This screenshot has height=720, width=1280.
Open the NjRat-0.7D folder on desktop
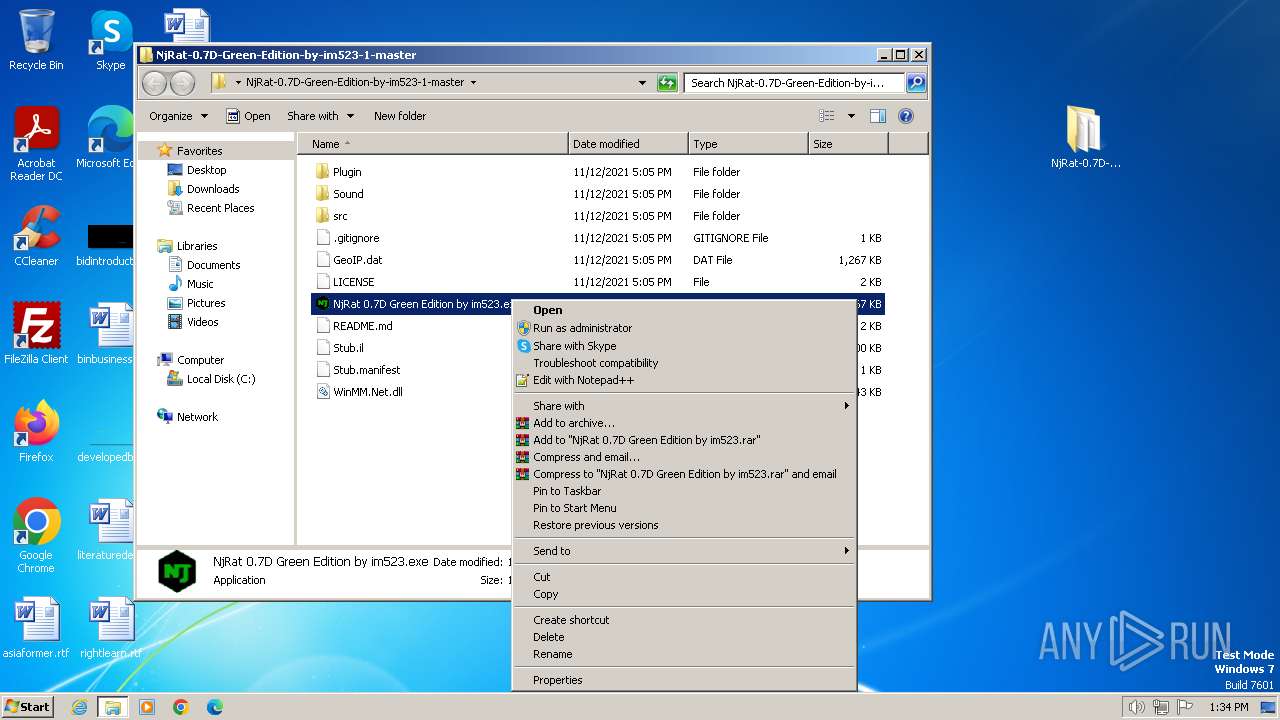point(1085,137)
